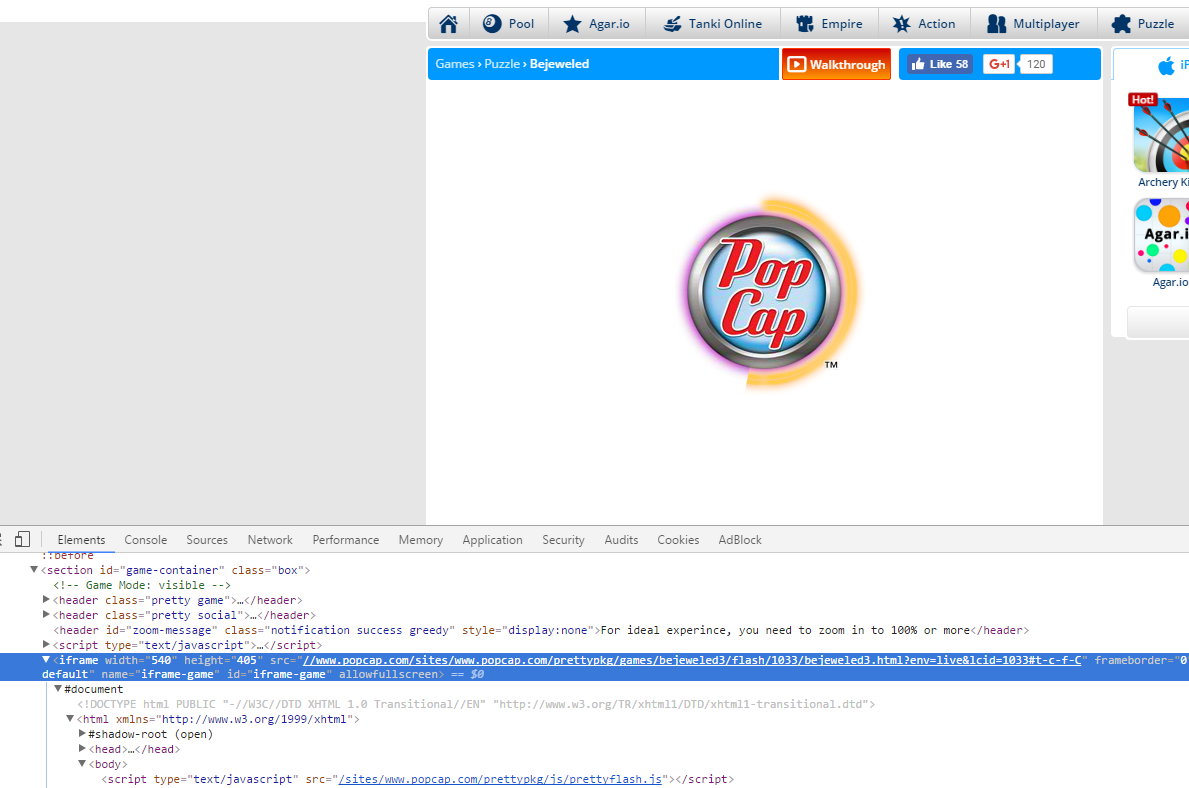Screen dimensions: 1189x788
Task: Open the Application tab
Action: click(492, 540)
